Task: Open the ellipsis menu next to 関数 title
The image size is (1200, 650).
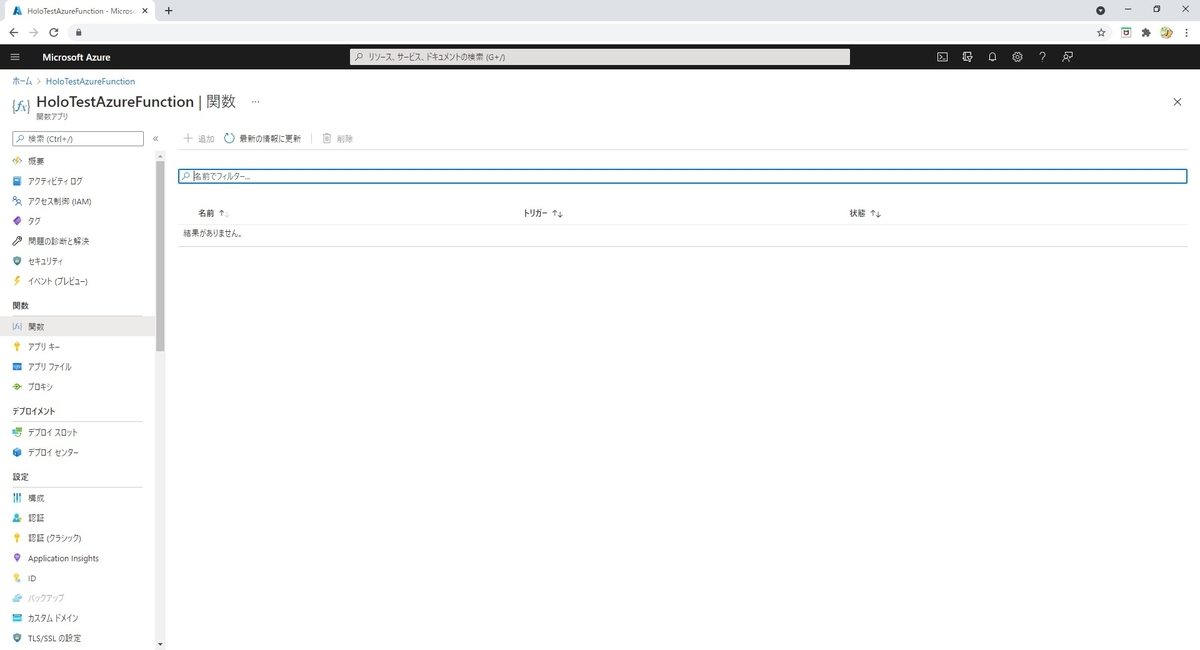Action: tap(255, 102)
